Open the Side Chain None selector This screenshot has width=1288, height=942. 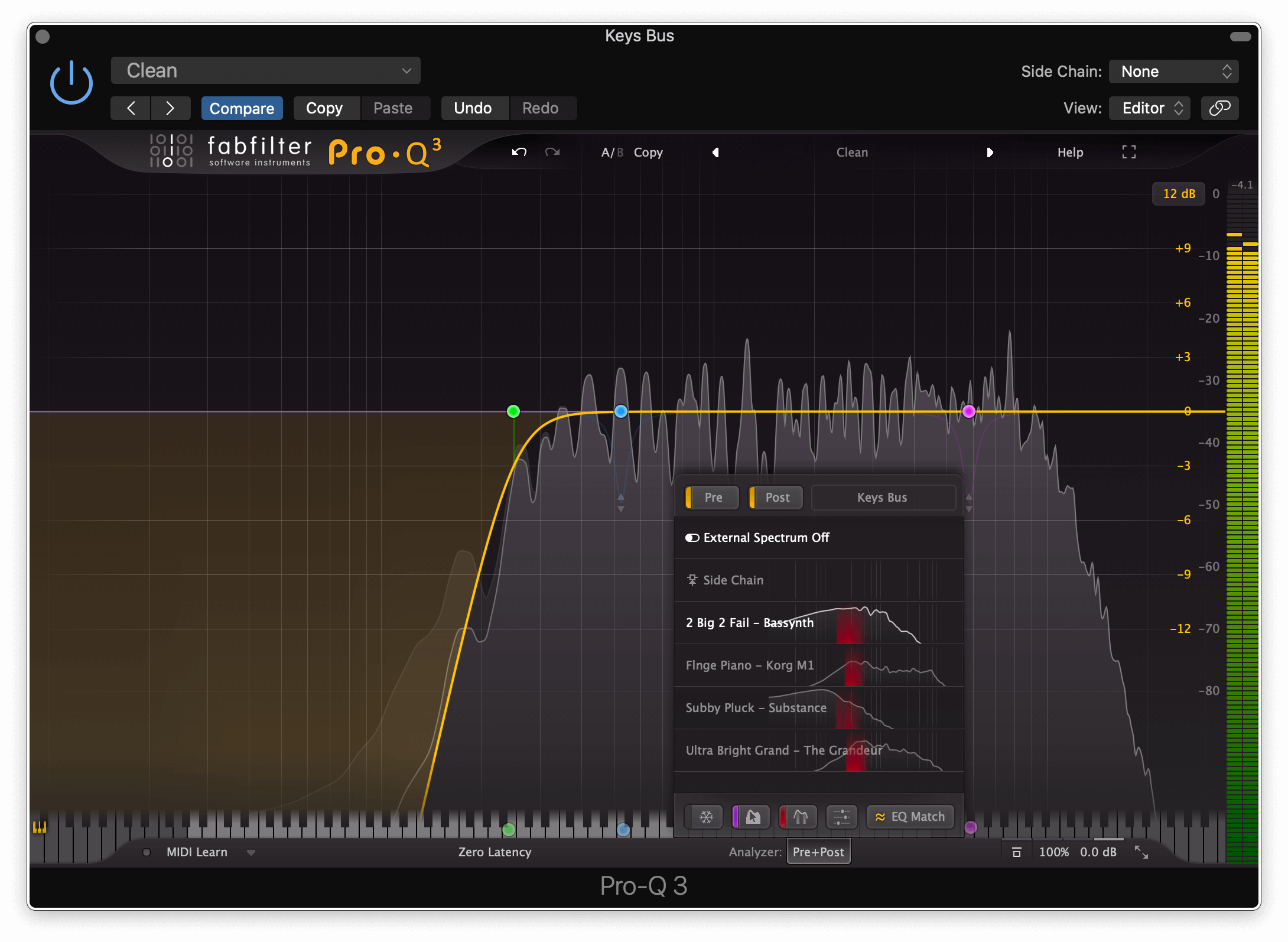(x=1173, y=71)
